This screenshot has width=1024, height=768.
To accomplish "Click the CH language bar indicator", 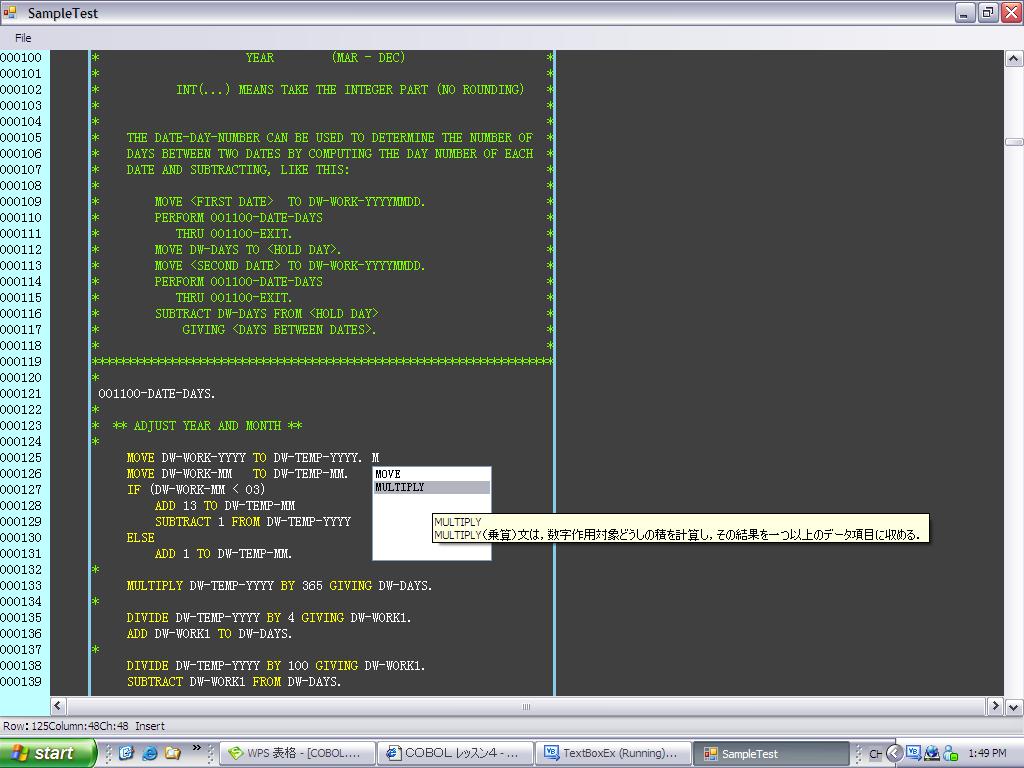I will [875, 752].
